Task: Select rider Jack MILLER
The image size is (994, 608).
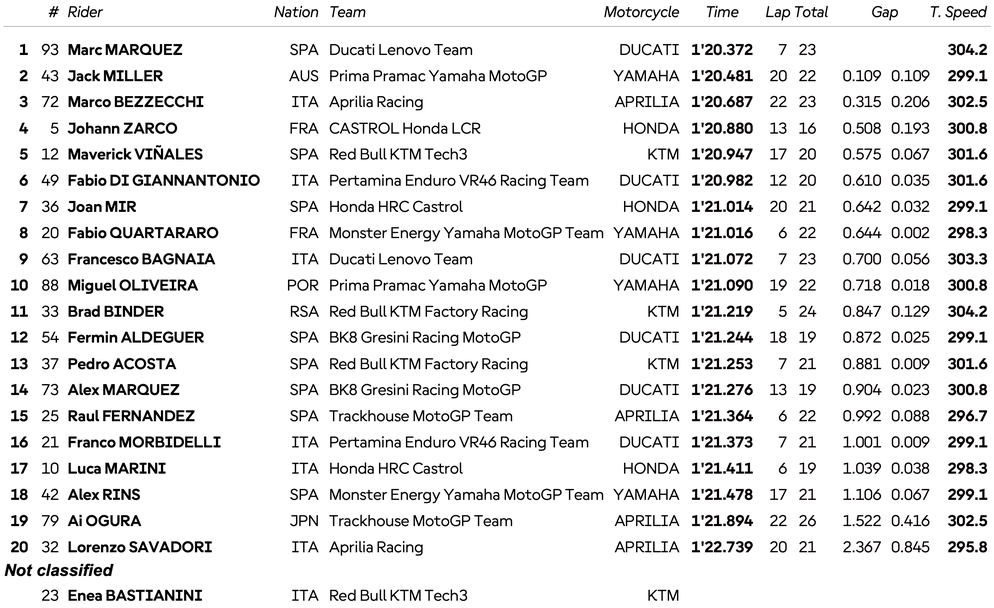Action: point(115,76)
